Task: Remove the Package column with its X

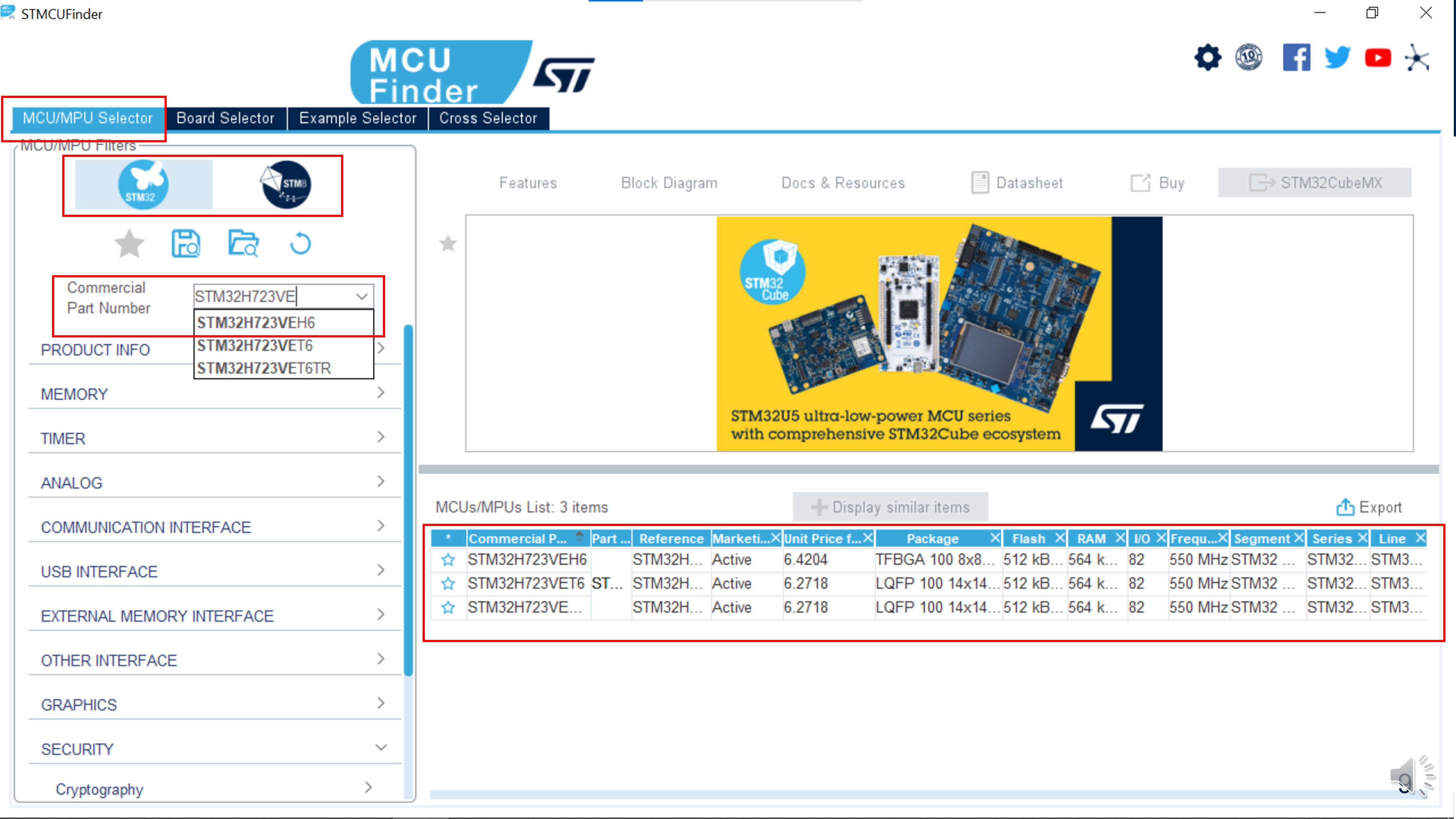Action: [995, 538]
